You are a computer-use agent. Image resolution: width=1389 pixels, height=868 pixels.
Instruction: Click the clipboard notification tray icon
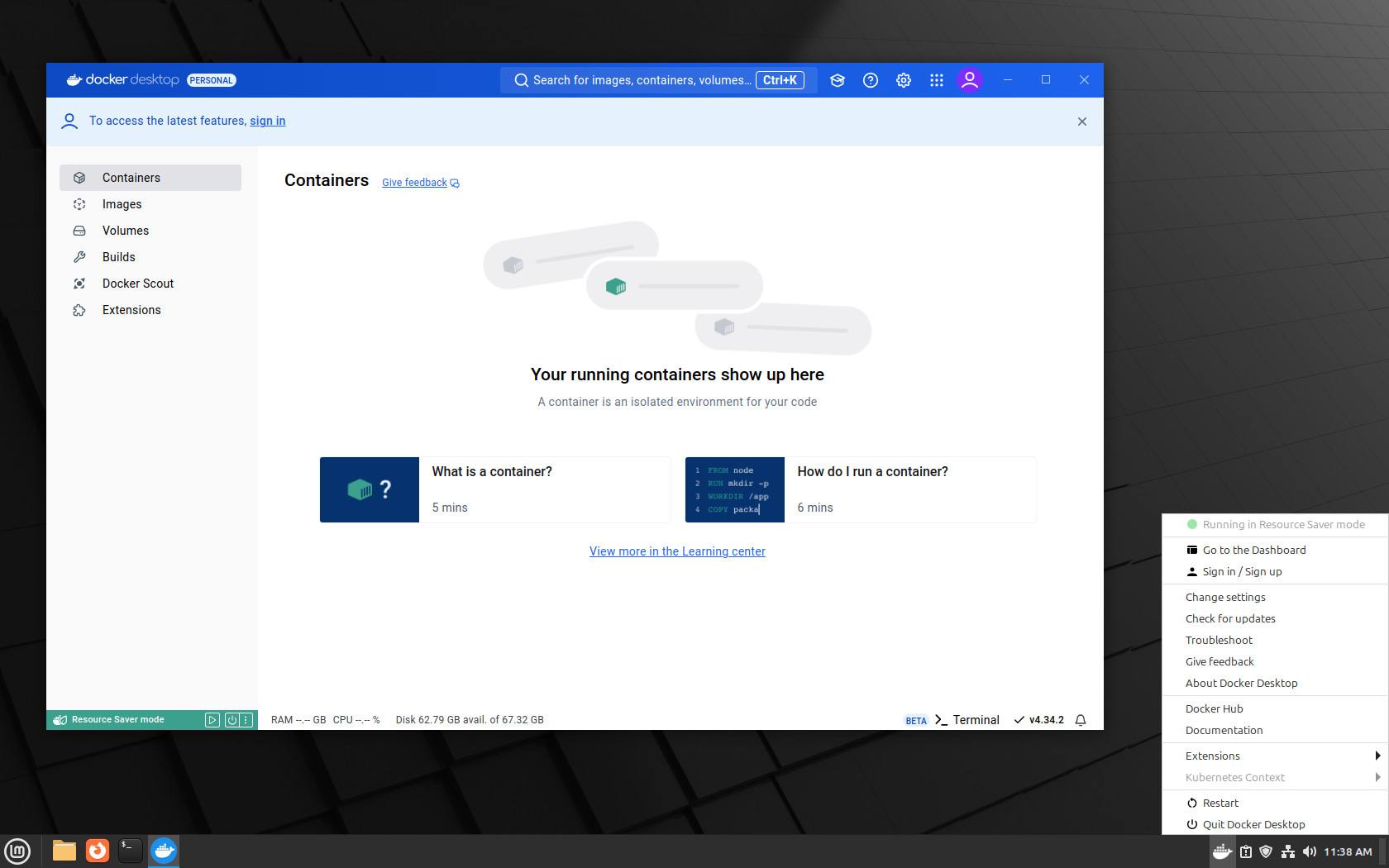coord(1246,851)
